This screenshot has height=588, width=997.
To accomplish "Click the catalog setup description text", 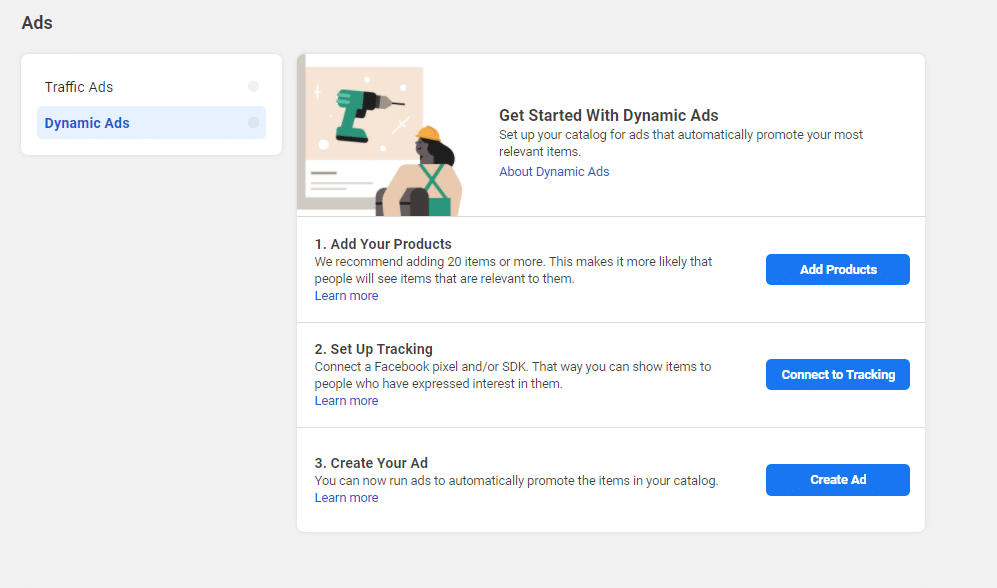I will click(x=680, y=143).
